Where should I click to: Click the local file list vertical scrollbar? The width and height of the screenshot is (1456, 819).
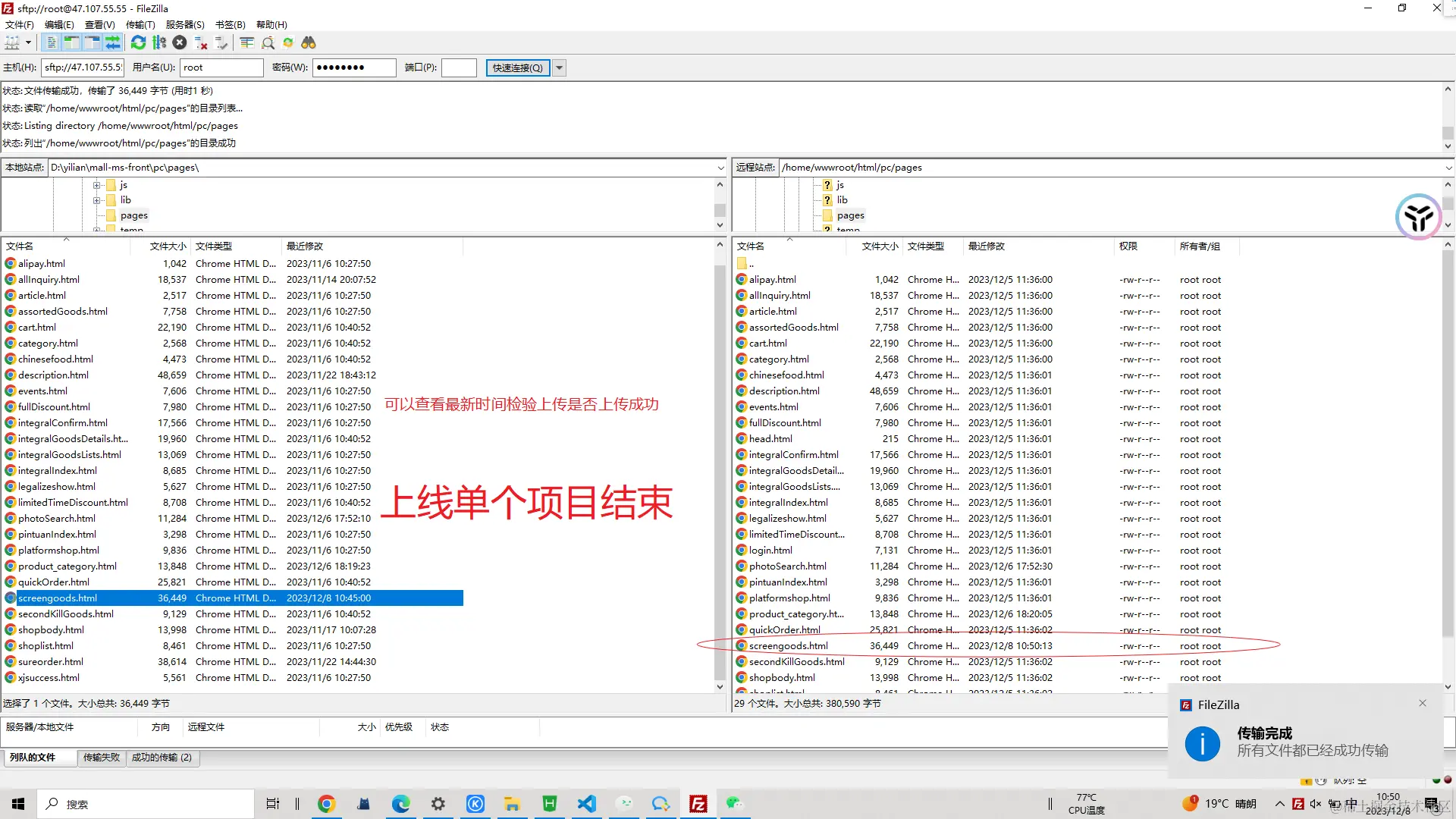(x=720, y=470)
